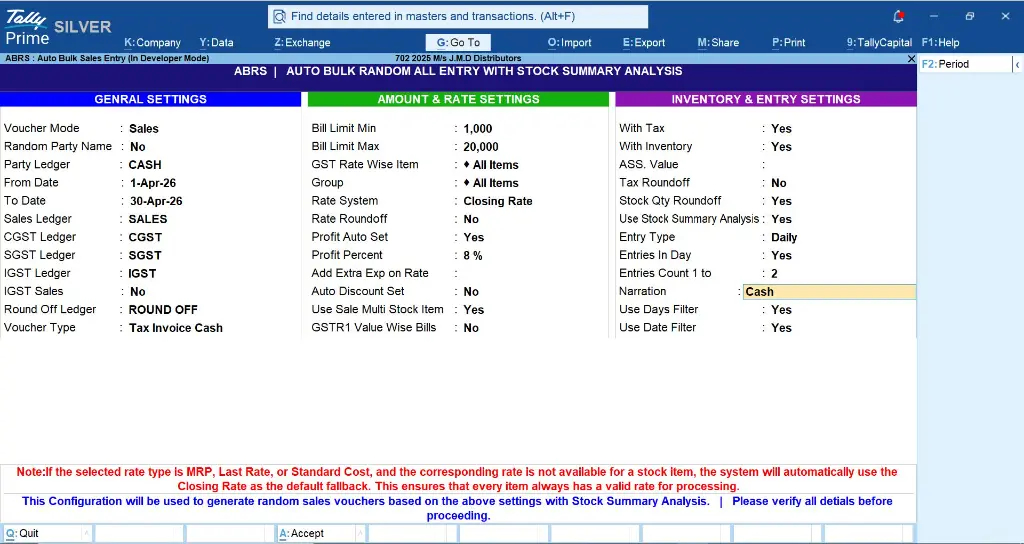Click the GENRAL SETTINGS header

[x=150, y=99]
